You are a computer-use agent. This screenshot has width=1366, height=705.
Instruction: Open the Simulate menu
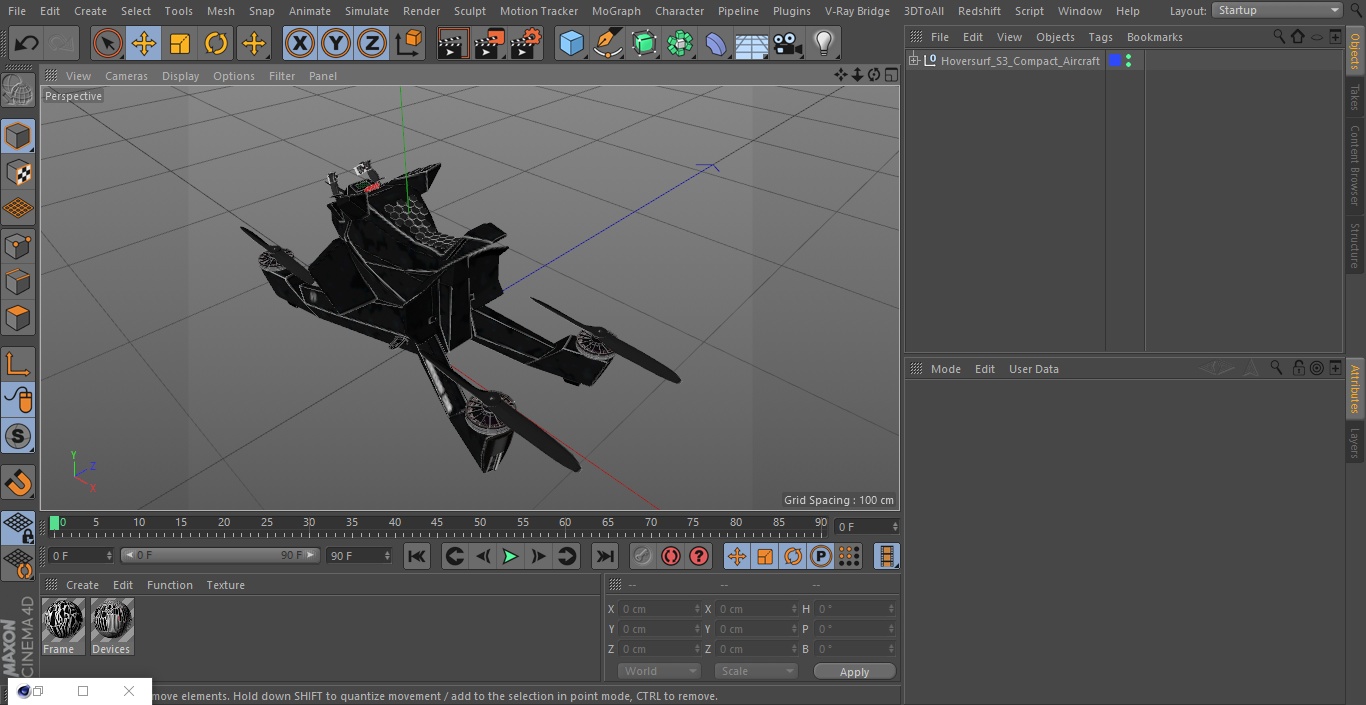[x=367, y=11]
